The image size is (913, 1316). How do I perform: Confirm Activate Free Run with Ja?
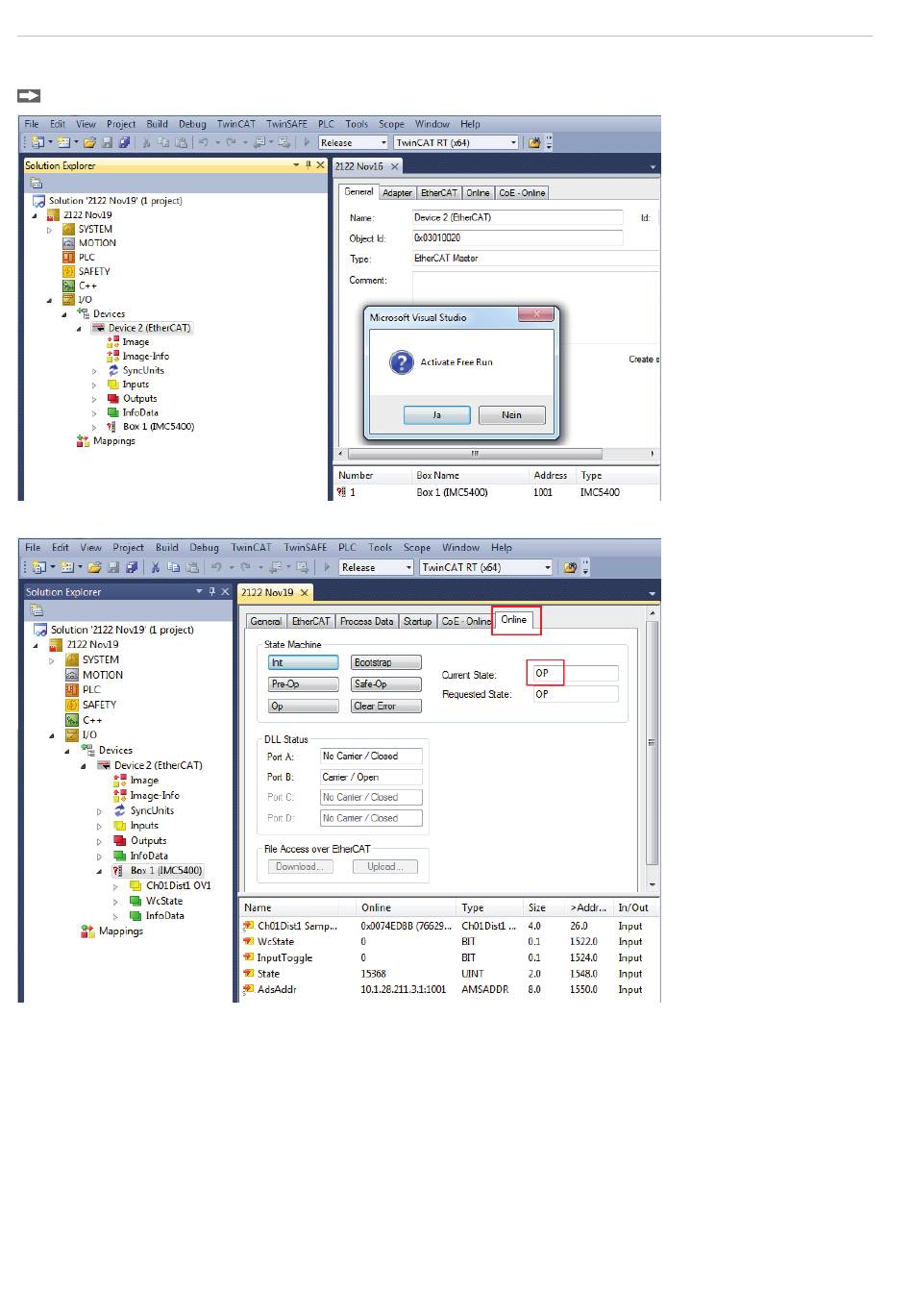click(x=436, y=415)
